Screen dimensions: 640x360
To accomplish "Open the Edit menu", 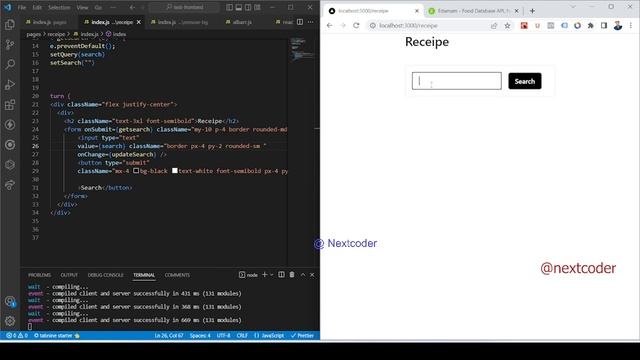I will [37, 7].
